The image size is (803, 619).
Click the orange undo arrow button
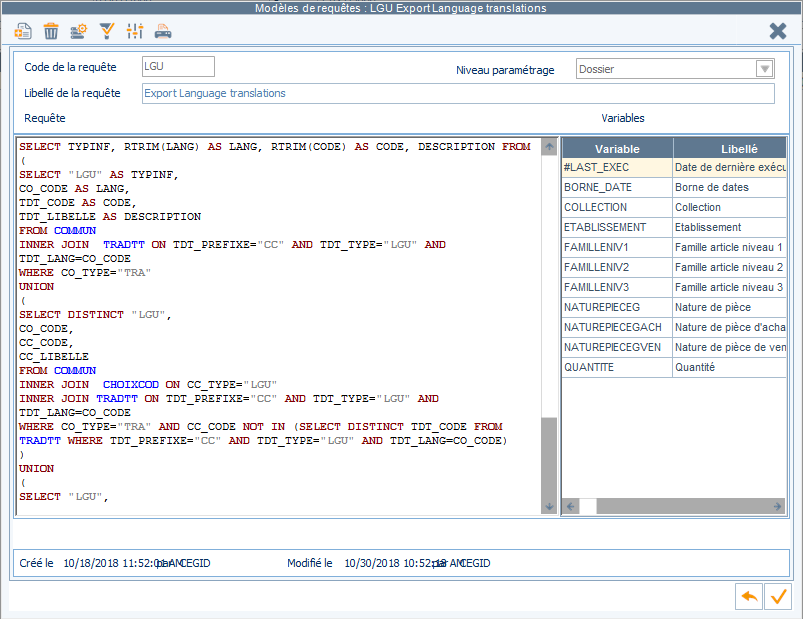[x=749, y=596]
